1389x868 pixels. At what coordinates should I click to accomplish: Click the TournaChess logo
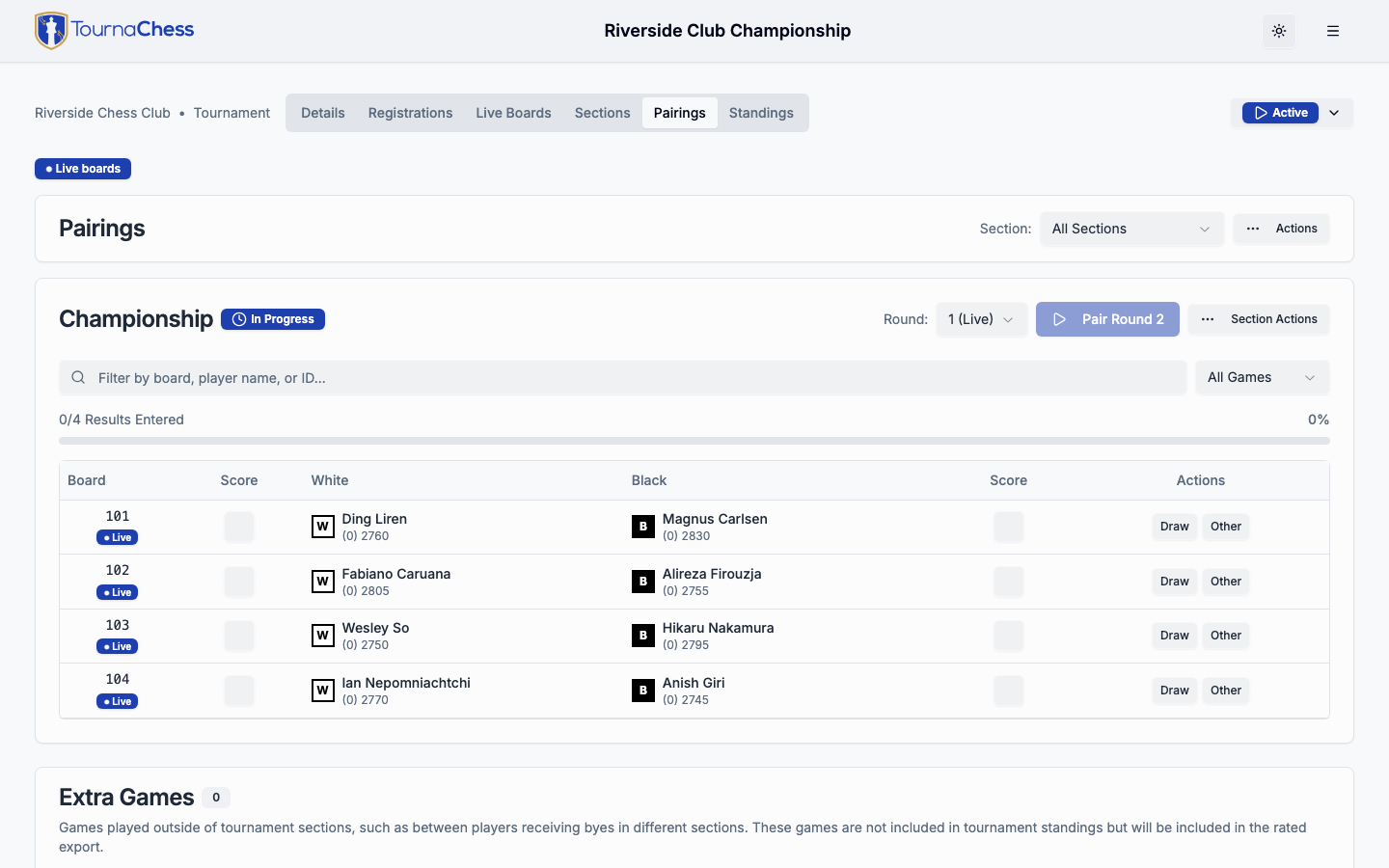point(114,31)
